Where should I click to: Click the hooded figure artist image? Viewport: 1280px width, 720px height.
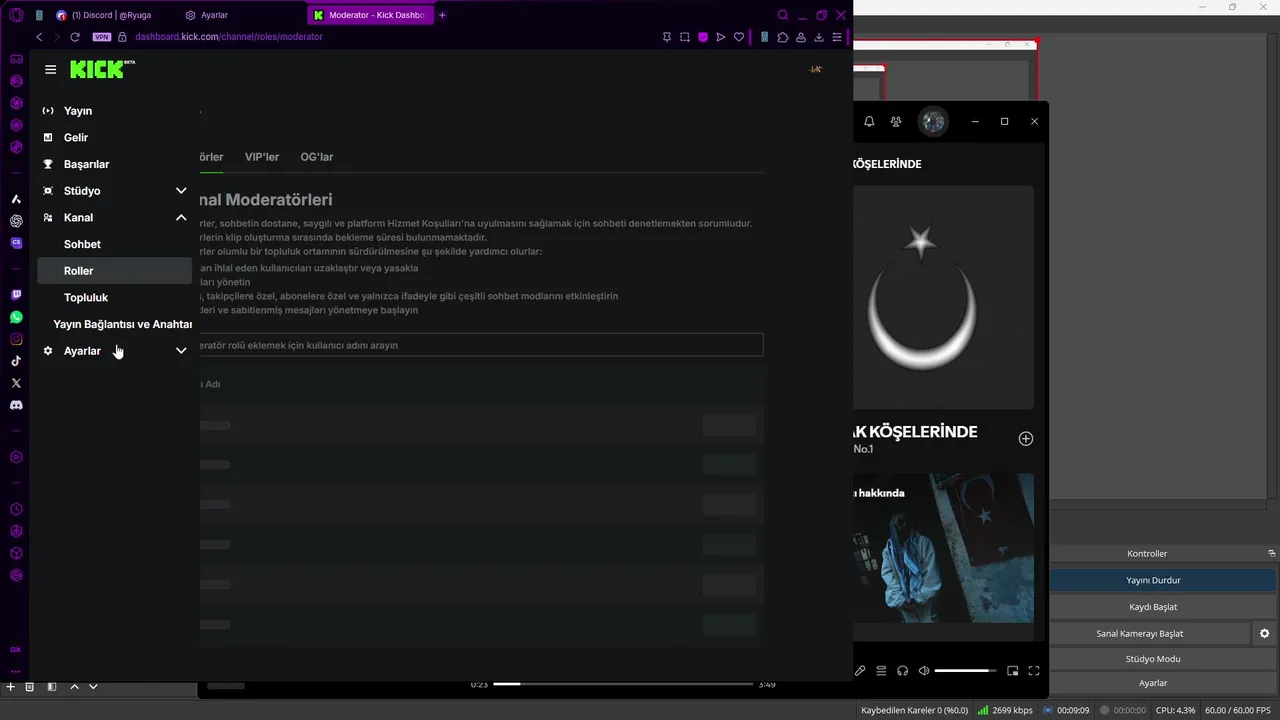point(943,548)
